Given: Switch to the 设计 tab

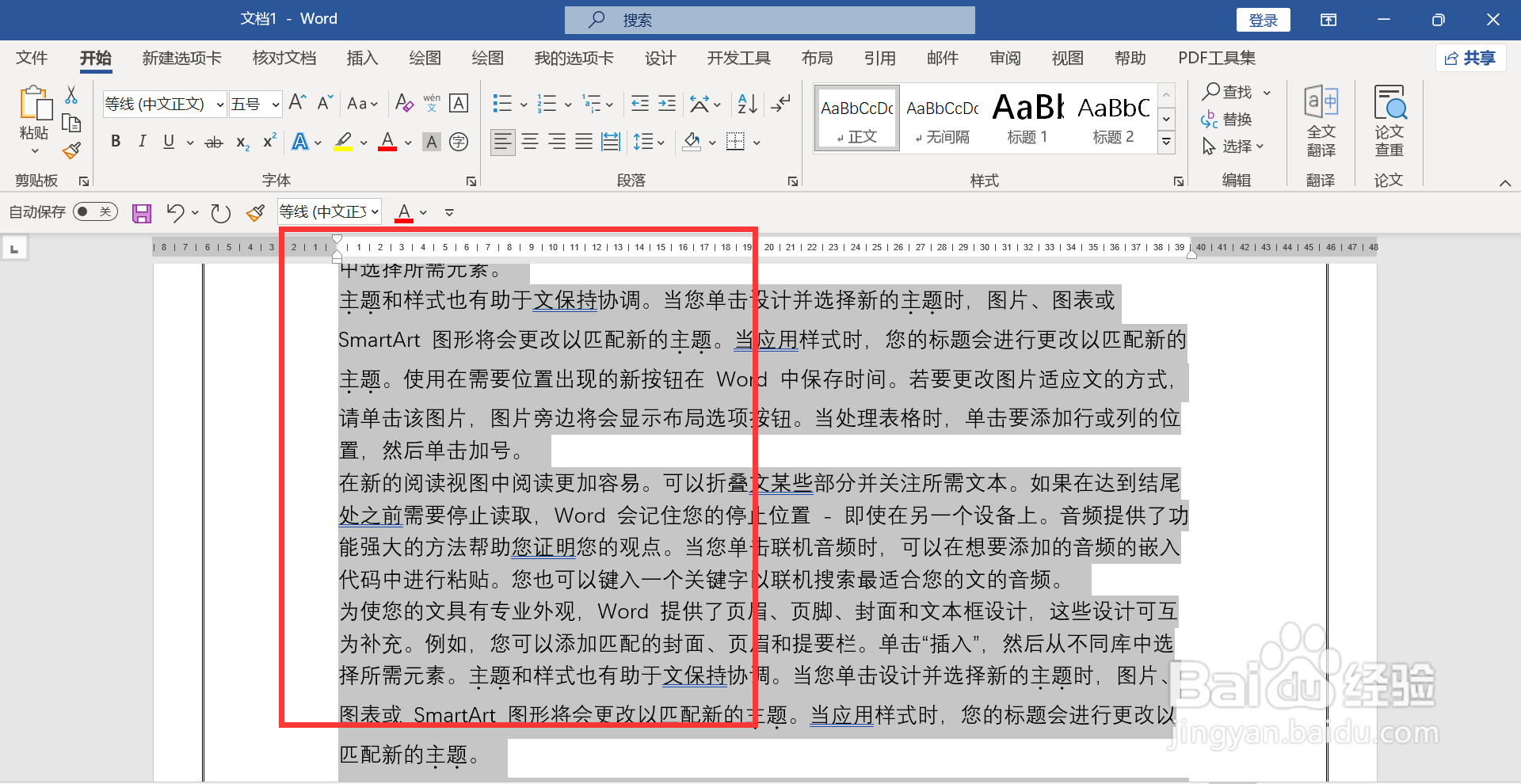Looking at the screenshot, I should pyautogui.click(x=660, y=58).
